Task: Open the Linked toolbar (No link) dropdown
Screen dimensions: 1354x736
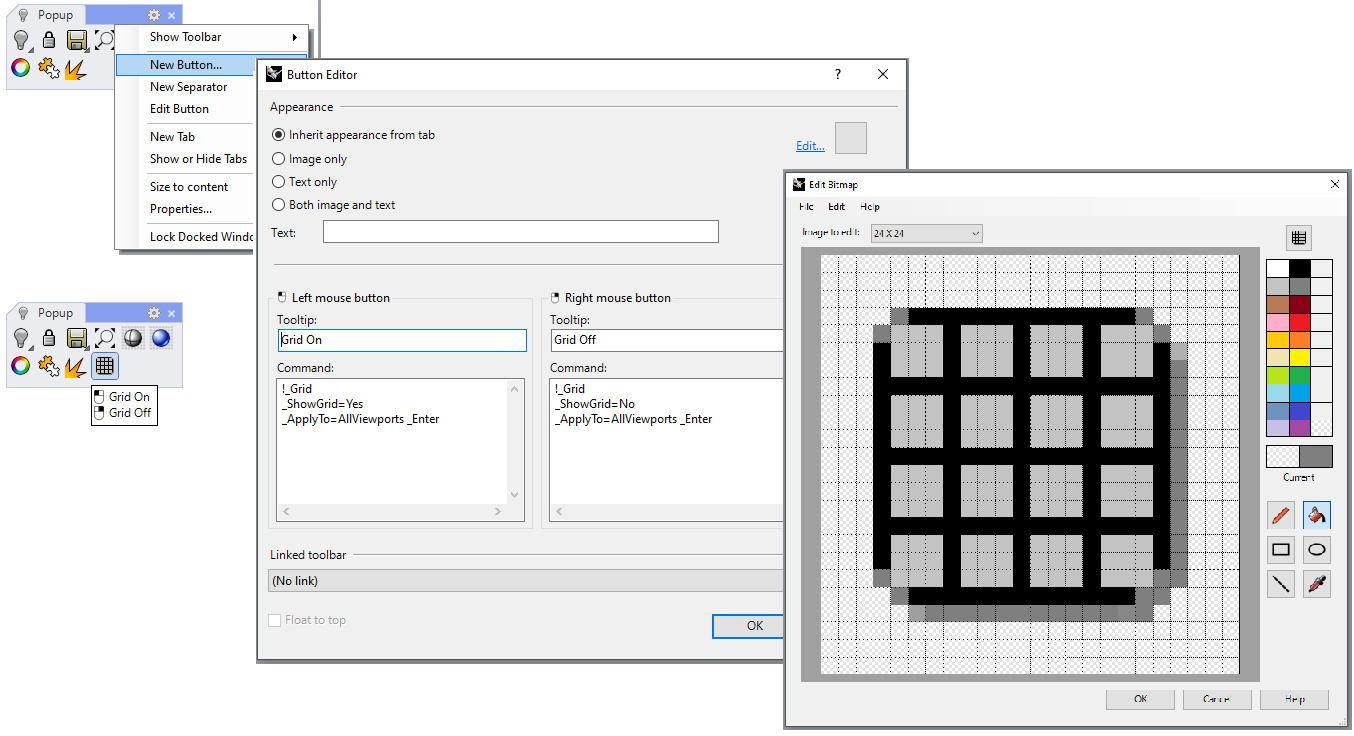Action: 525,581
